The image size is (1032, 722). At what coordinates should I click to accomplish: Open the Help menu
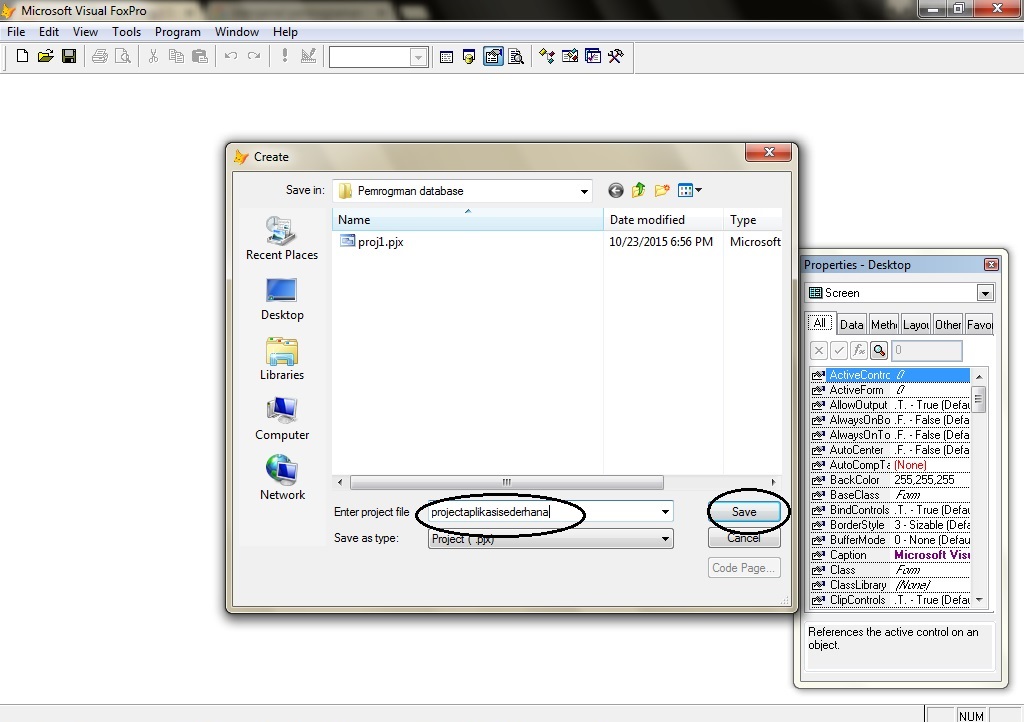[285, 32]
